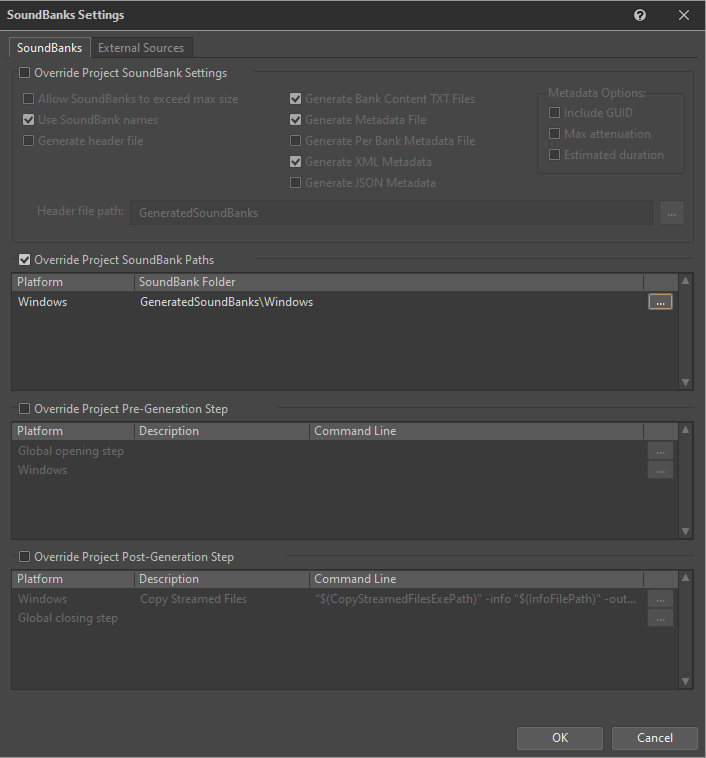
Task: Toggle Generate header file checkbox
Action: (x=29, y=141)
